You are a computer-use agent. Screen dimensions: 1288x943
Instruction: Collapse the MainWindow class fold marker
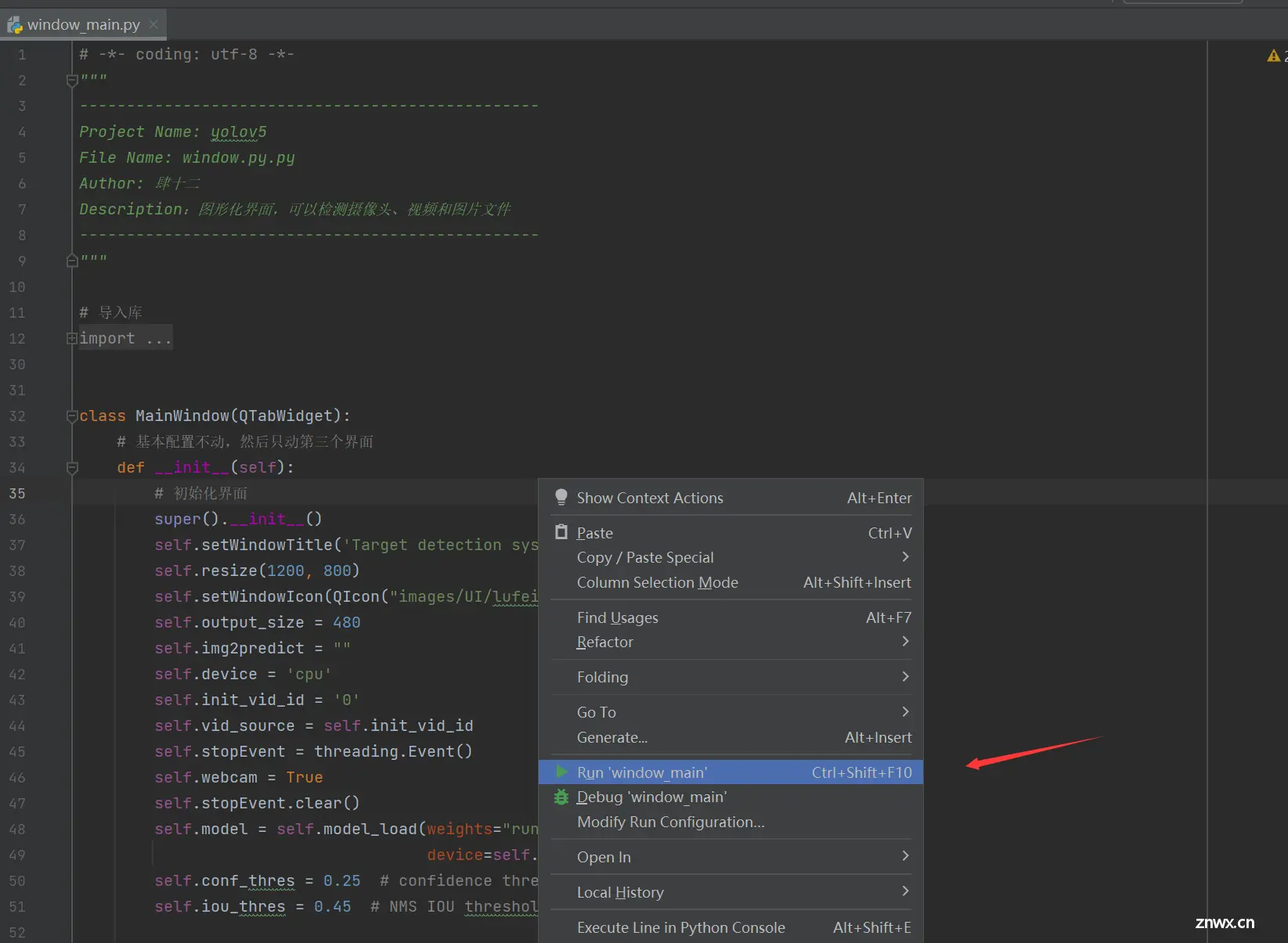pyautogui.click(x=72, y=416)
